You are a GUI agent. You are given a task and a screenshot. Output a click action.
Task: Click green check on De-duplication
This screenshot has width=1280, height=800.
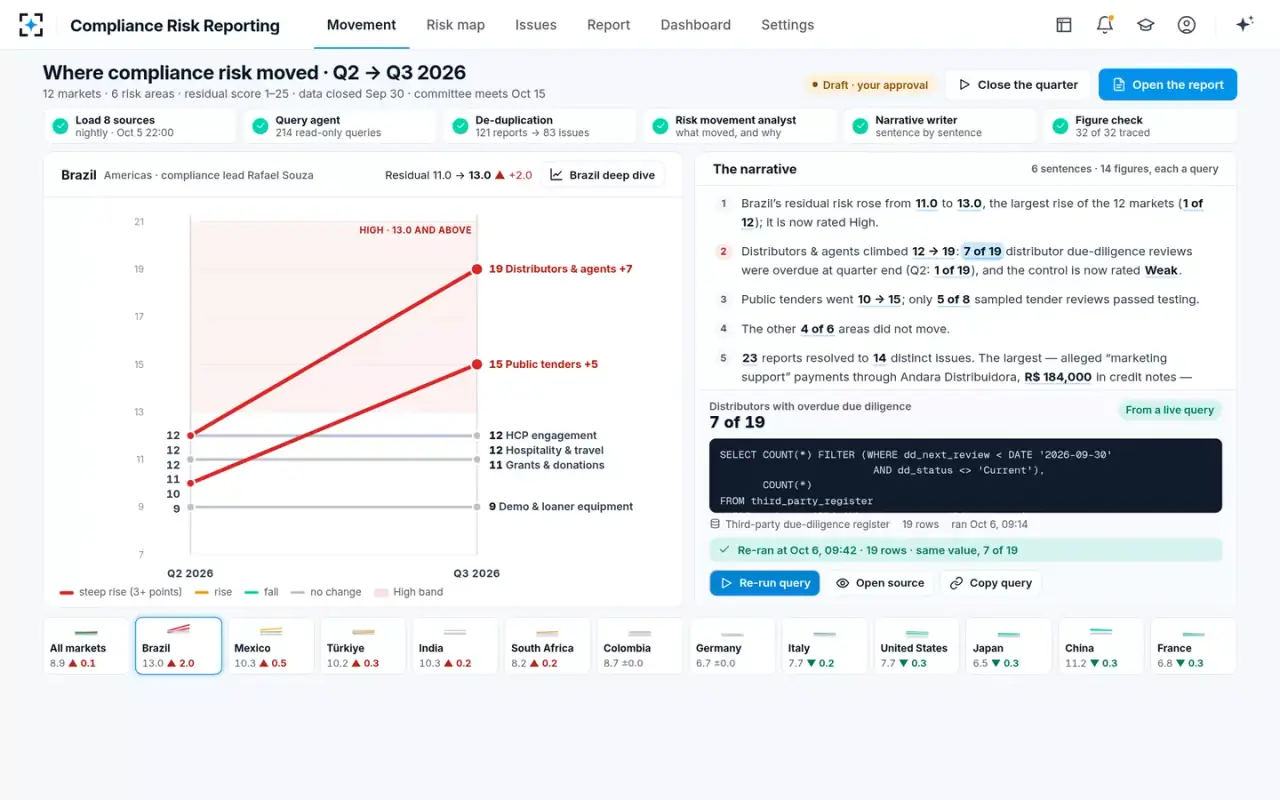point(460,126)
